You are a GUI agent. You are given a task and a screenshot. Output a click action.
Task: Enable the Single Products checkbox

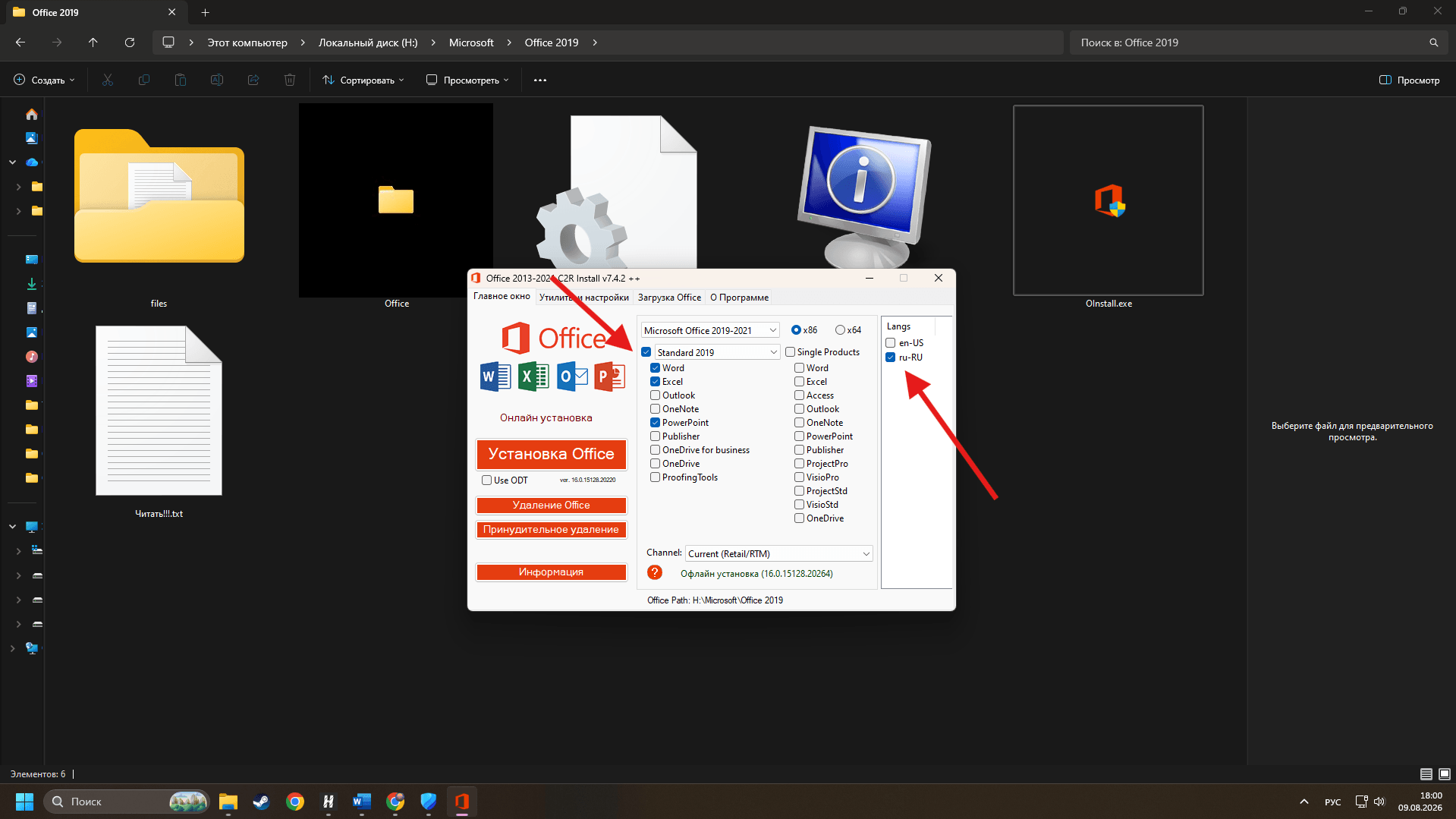tap(790, 352)
